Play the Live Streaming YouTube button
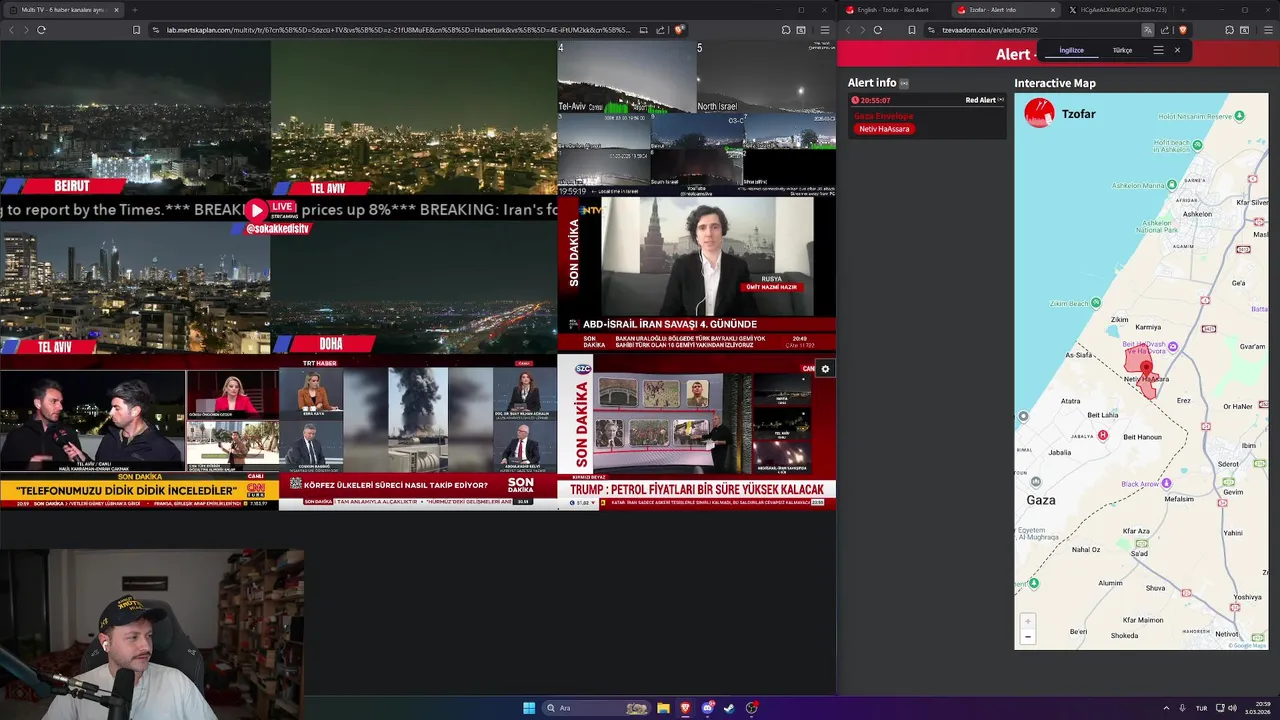Image resolution: width=1280 pixels, height=720 pixels. (257, 210)
